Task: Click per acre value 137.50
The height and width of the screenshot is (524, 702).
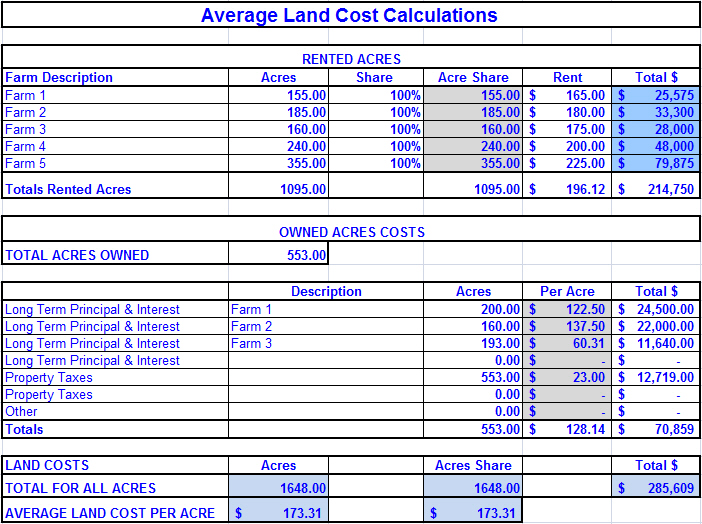Action: 567,326
